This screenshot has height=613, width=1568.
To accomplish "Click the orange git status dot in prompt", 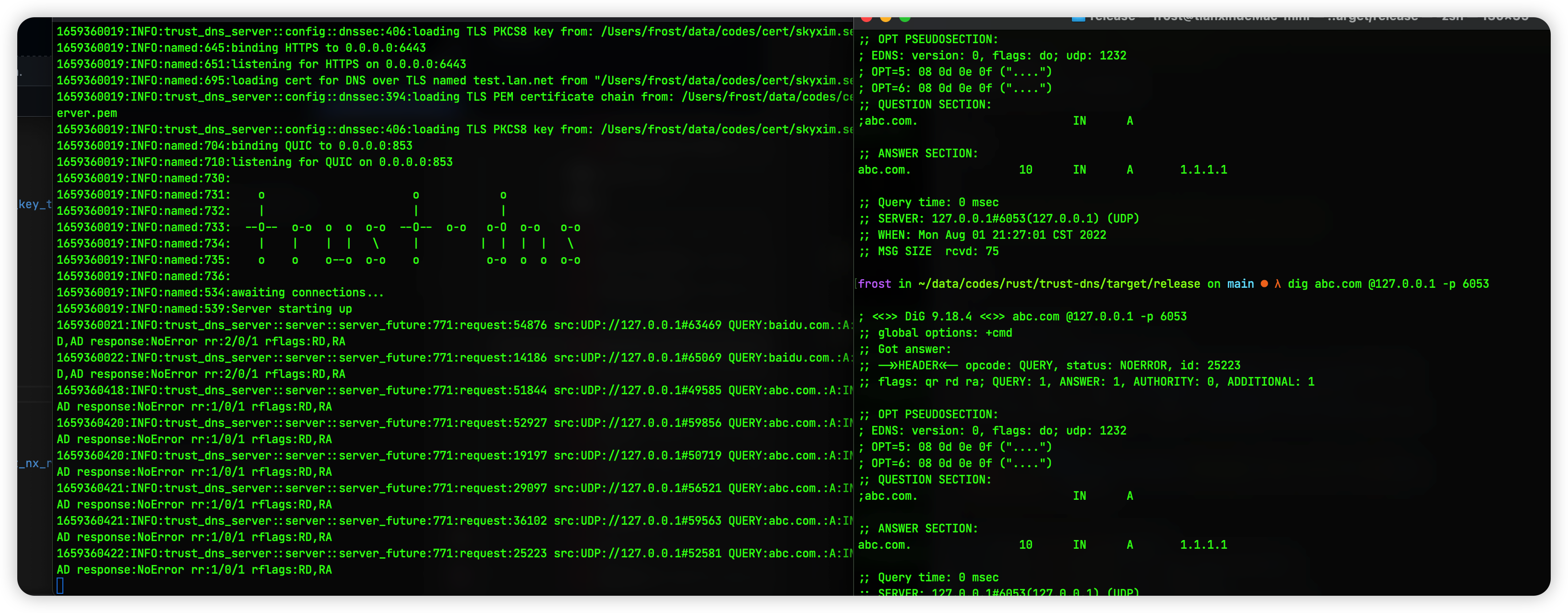I will tap(1264, 283).
